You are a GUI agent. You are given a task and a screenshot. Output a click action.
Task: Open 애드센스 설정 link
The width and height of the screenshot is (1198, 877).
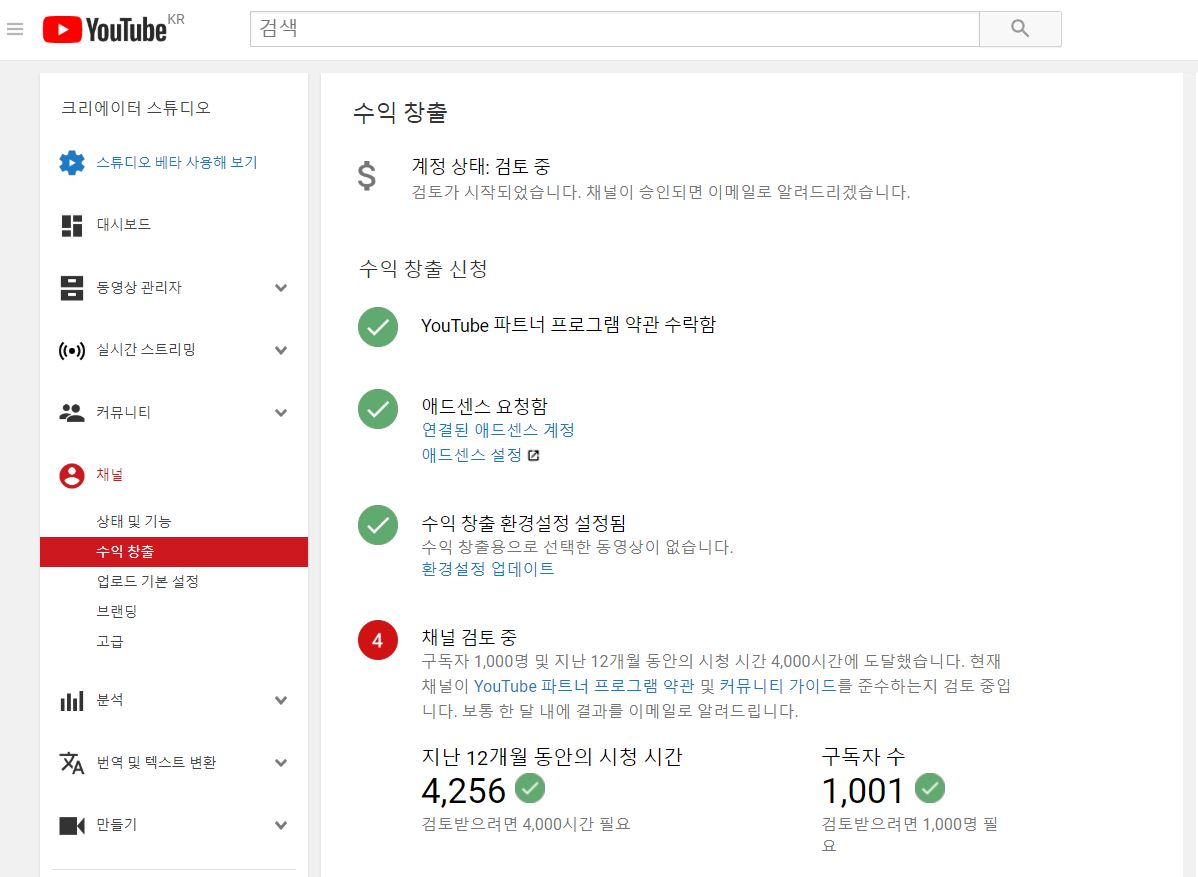(472, 455)
